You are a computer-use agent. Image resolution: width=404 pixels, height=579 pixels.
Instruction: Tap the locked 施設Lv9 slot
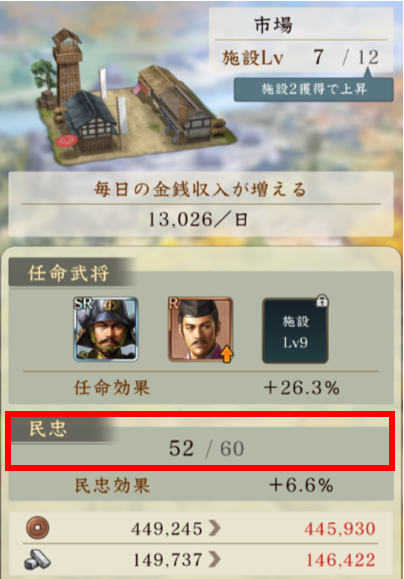tap(295, 330)
